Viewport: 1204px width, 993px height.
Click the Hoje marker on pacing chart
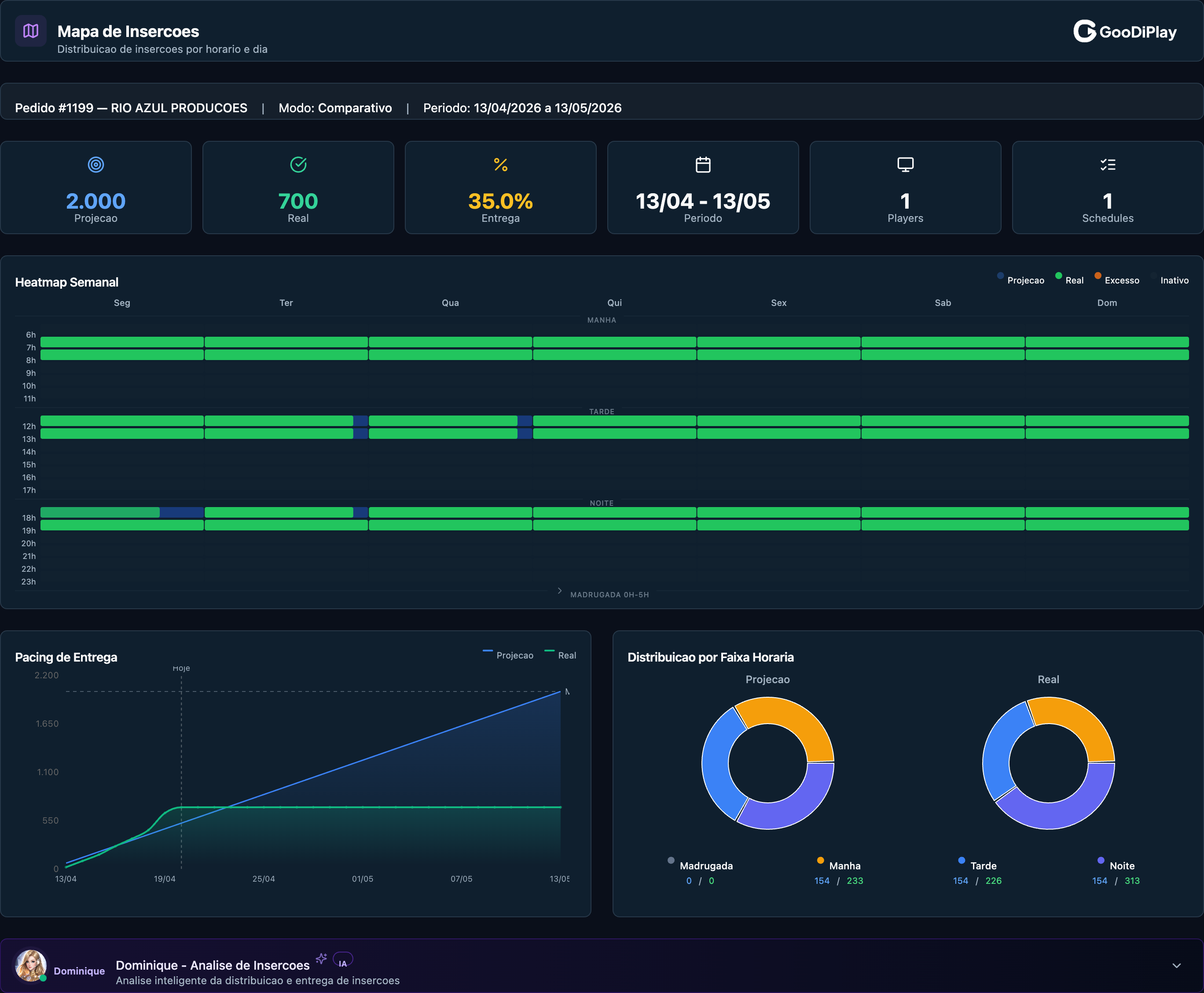coord(181,668)
